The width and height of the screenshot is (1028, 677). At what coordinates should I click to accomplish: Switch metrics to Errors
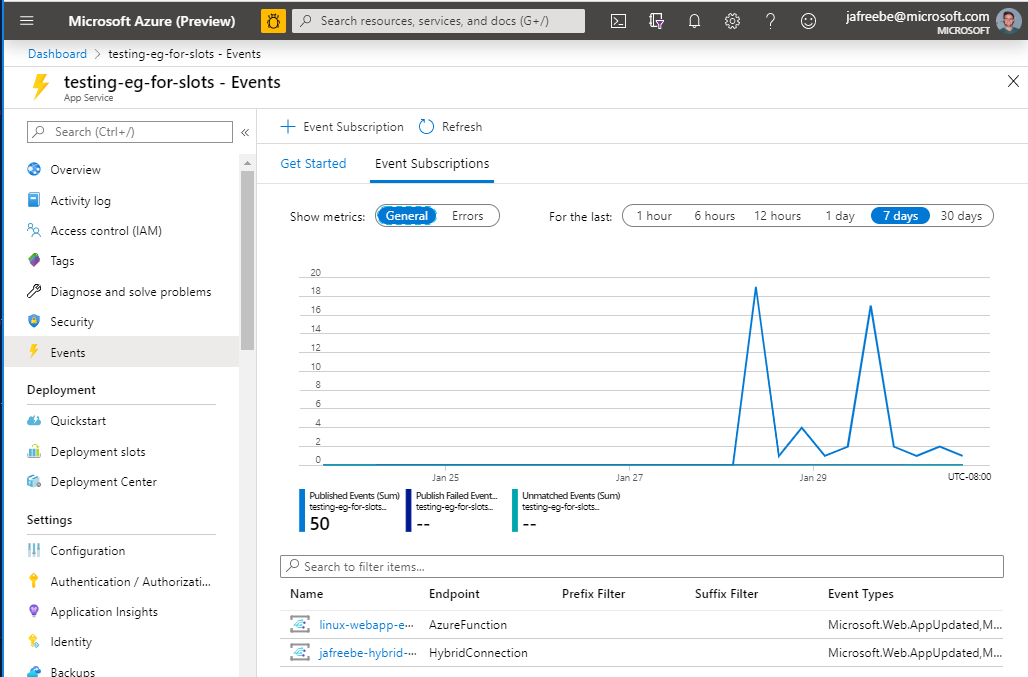tap(467, 216)
